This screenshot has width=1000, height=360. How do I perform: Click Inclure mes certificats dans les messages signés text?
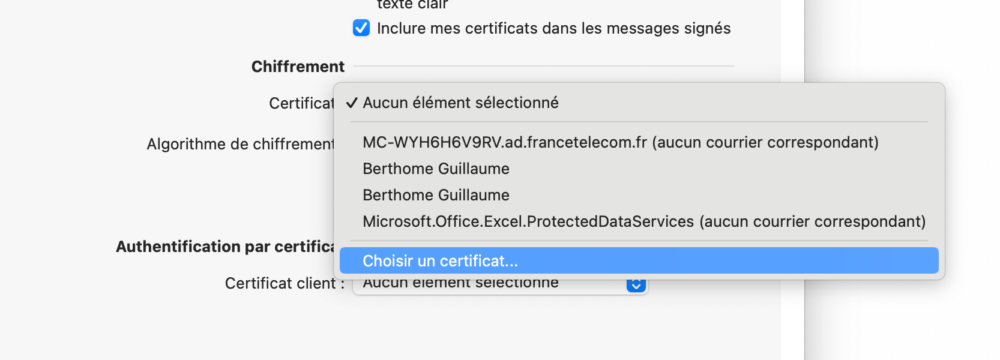coord(554,29)
